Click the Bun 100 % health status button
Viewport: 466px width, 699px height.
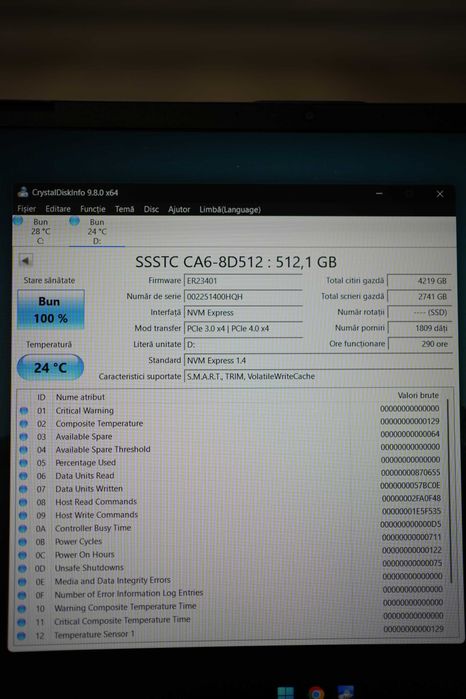(50, 310)
